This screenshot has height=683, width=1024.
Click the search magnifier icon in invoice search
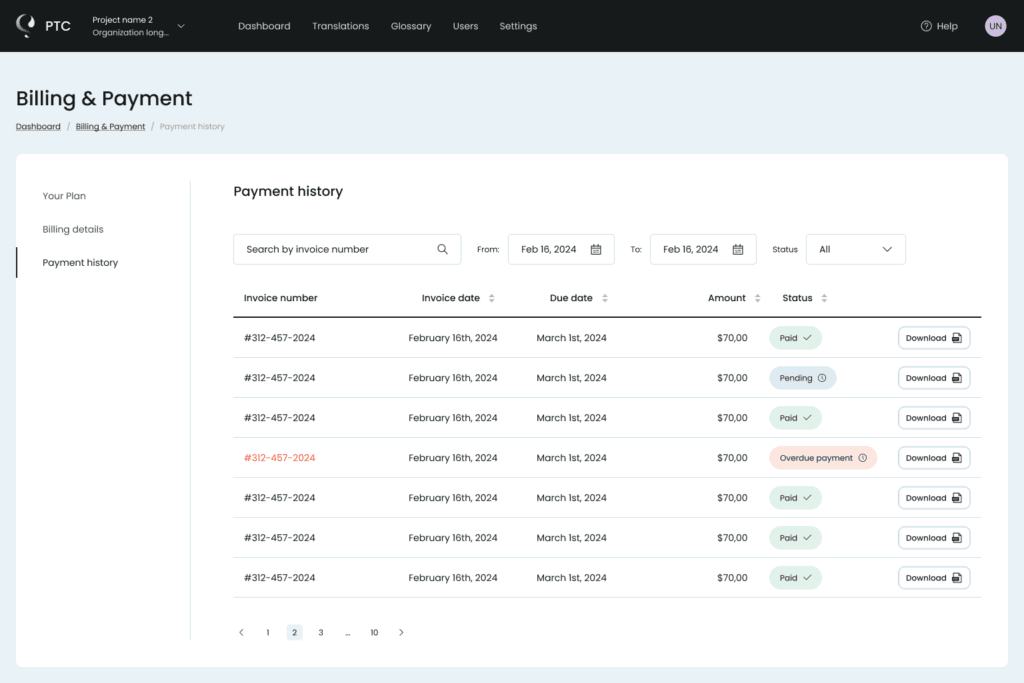[442, 249]
